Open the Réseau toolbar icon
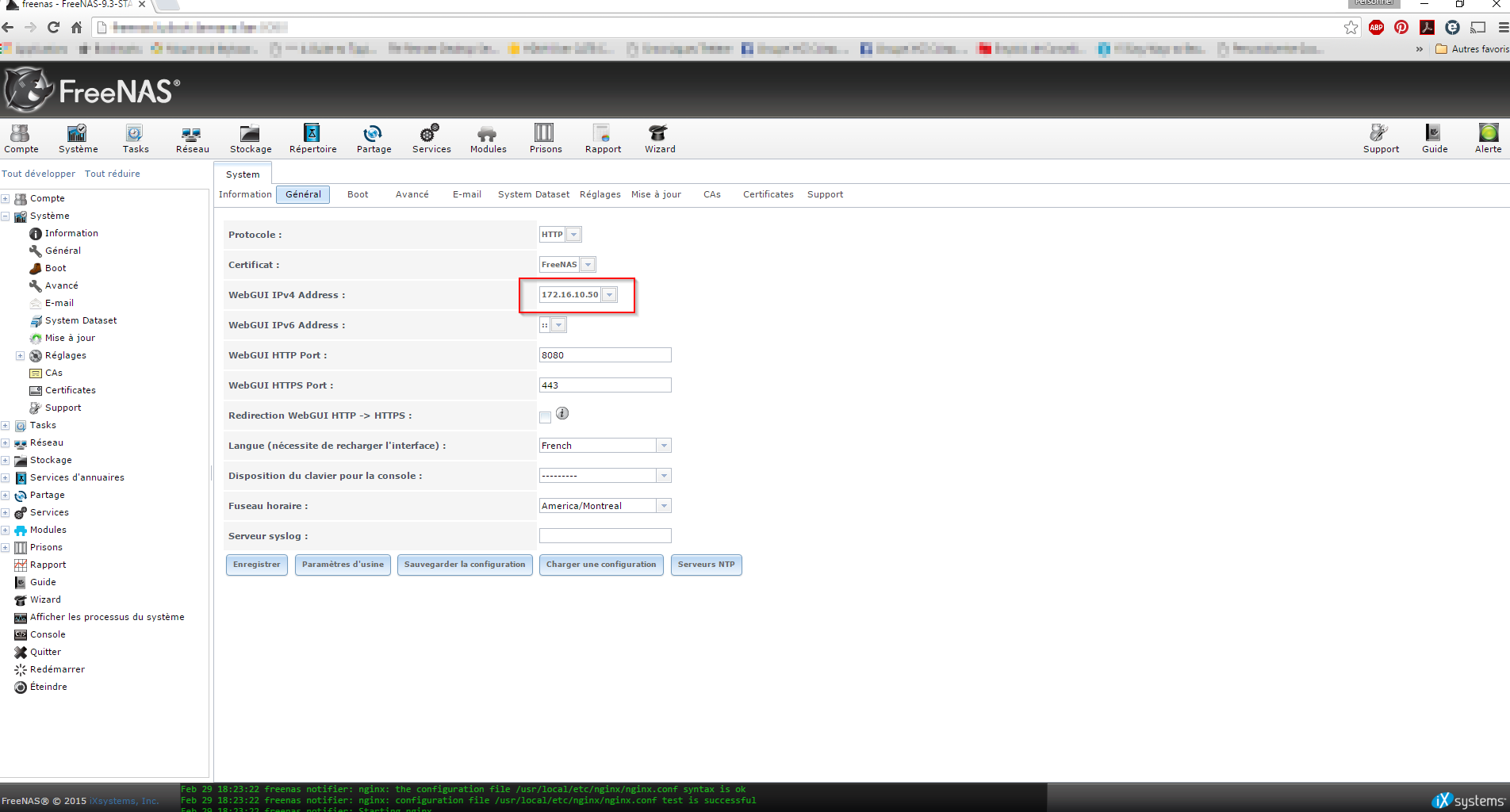 (x=192, y=139)
